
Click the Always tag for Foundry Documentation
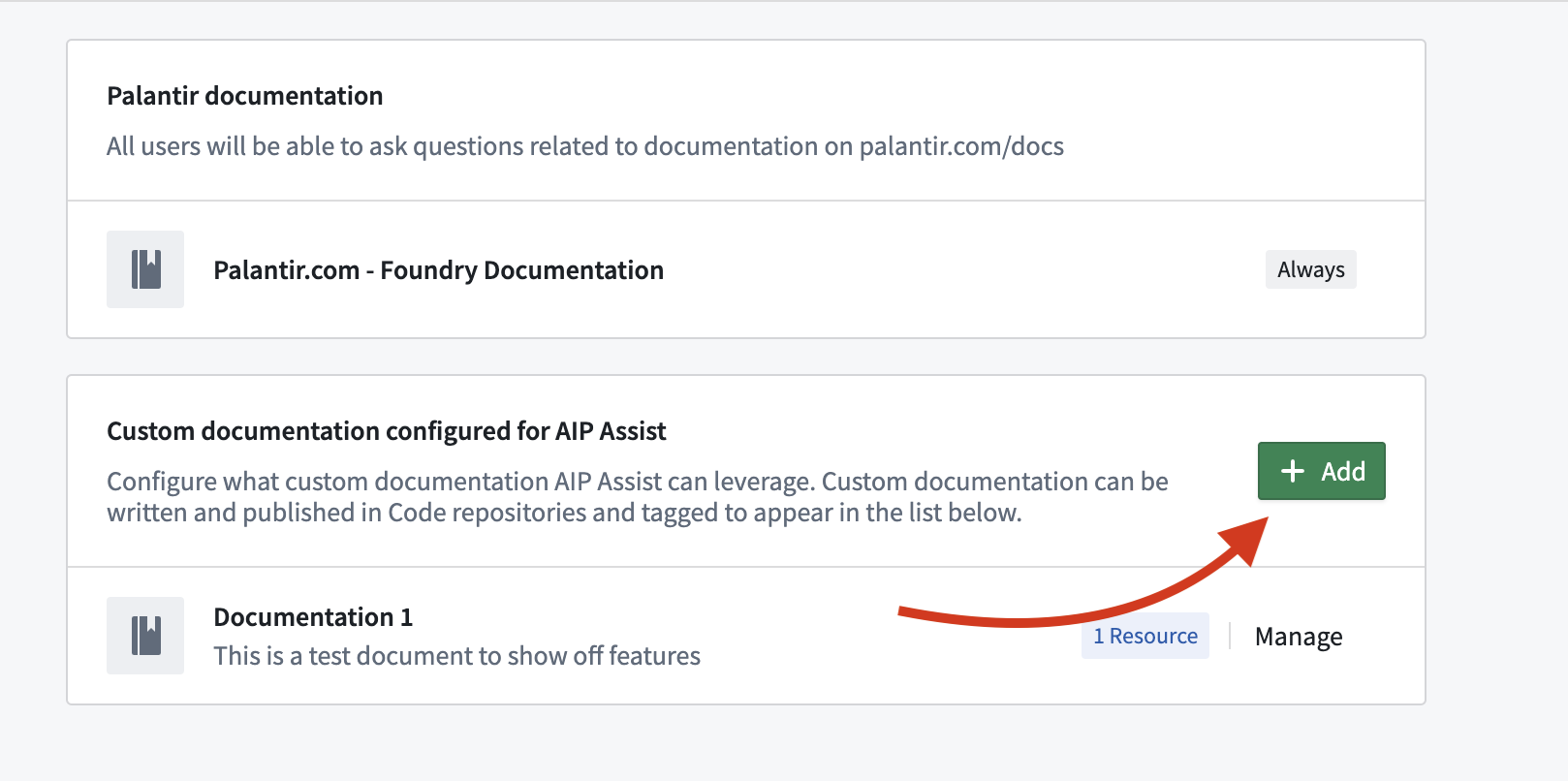1310,269
